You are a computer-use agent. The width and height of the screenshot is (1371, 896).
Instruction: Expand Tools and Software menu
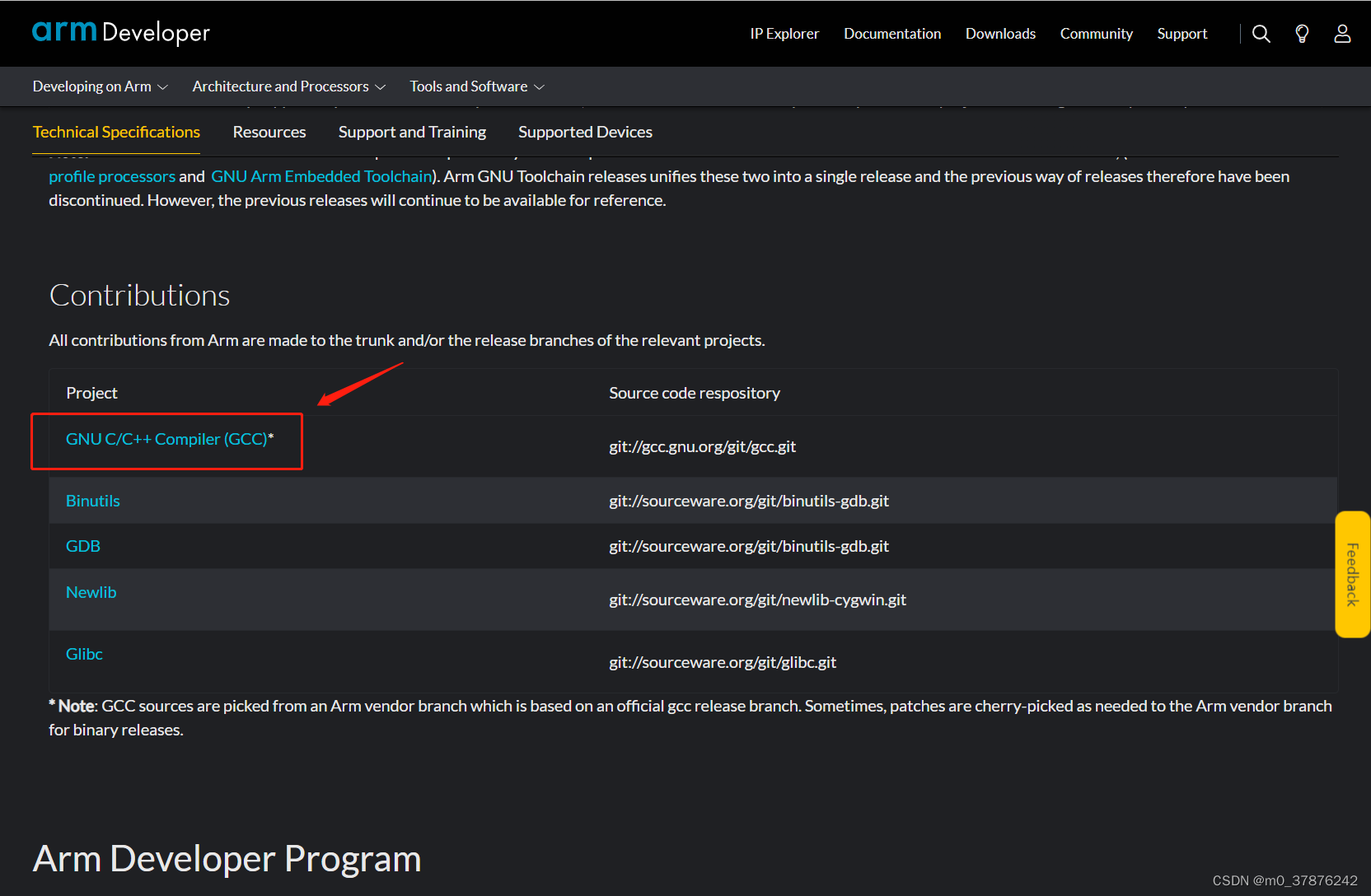(477, 86)
